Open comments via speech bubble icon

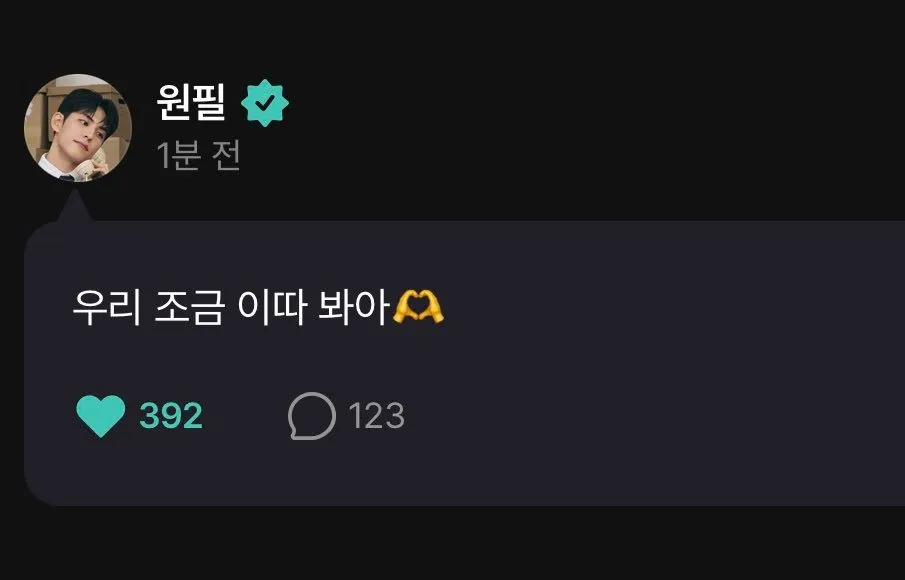tap(312, 416)
